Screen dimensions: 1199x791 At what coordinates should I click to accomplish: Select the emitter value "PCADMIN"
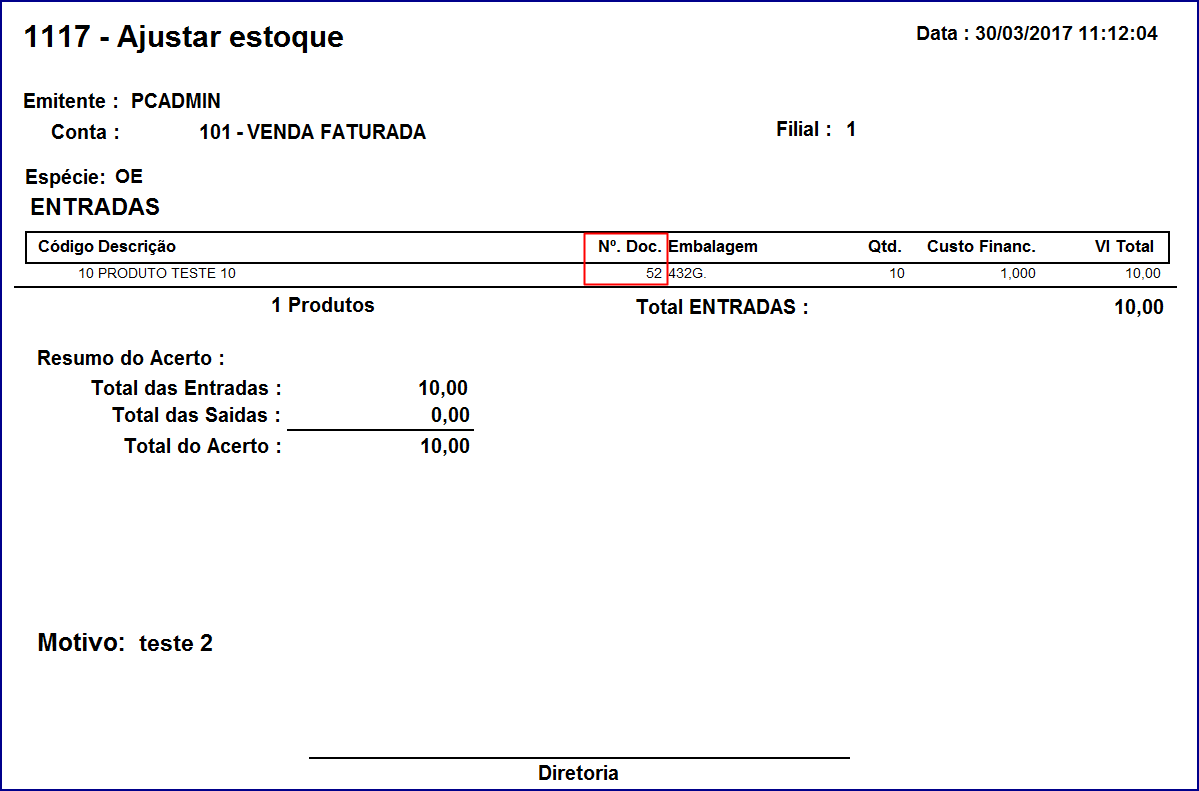(x=176, y=101)
